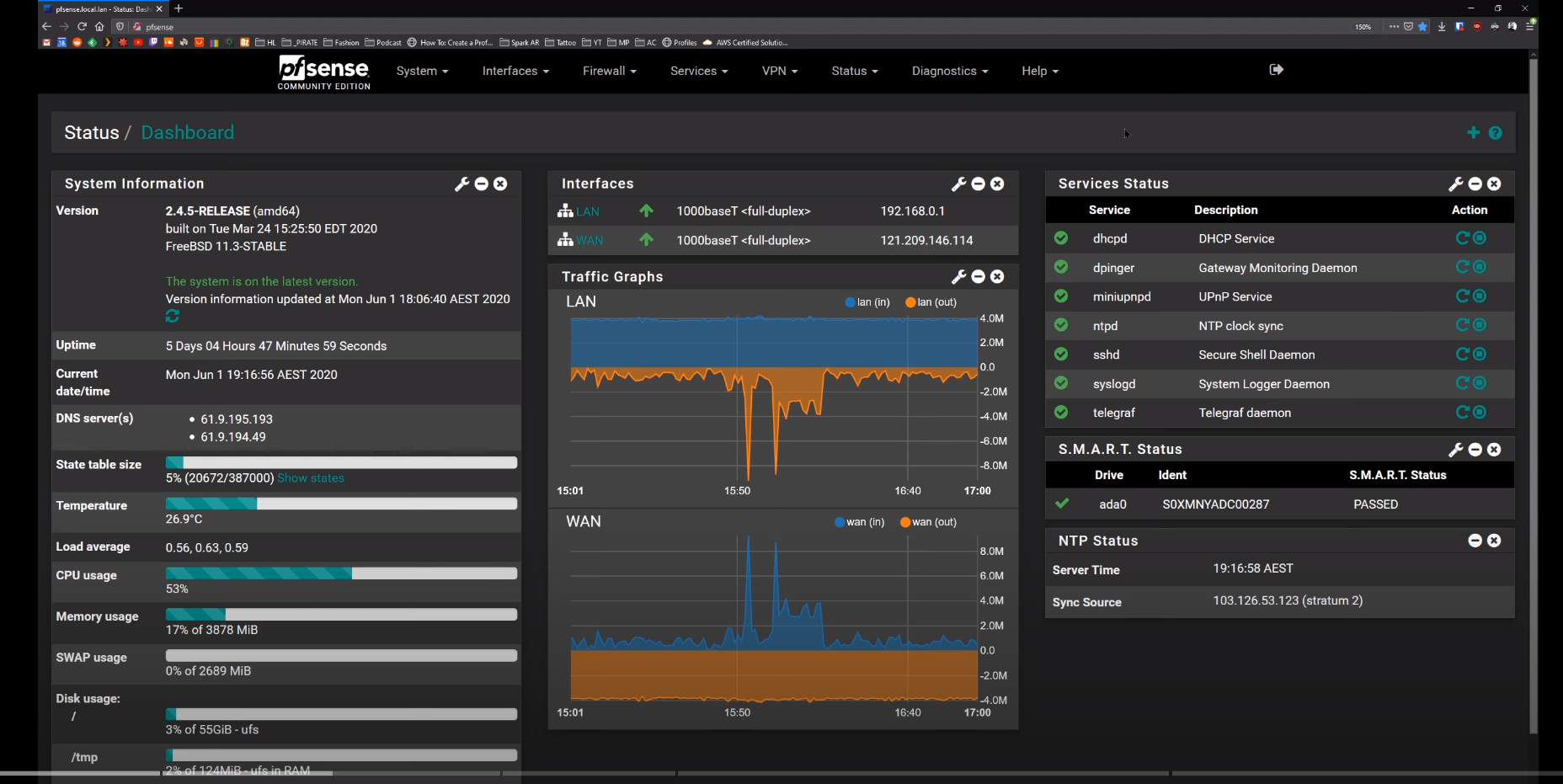
Task: Close the Services Status widget
Action: tap(1494, 184)
